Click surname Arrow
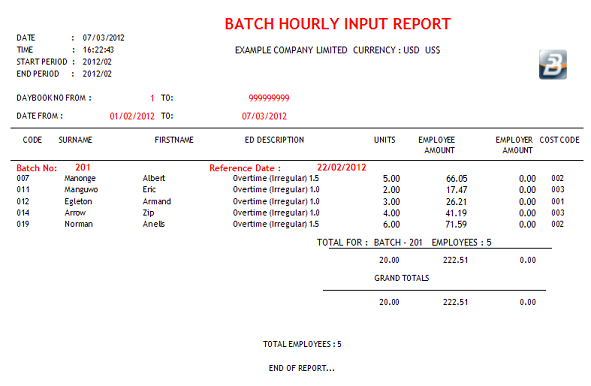This screenshot has width=591, height=386. pos(75,213)
